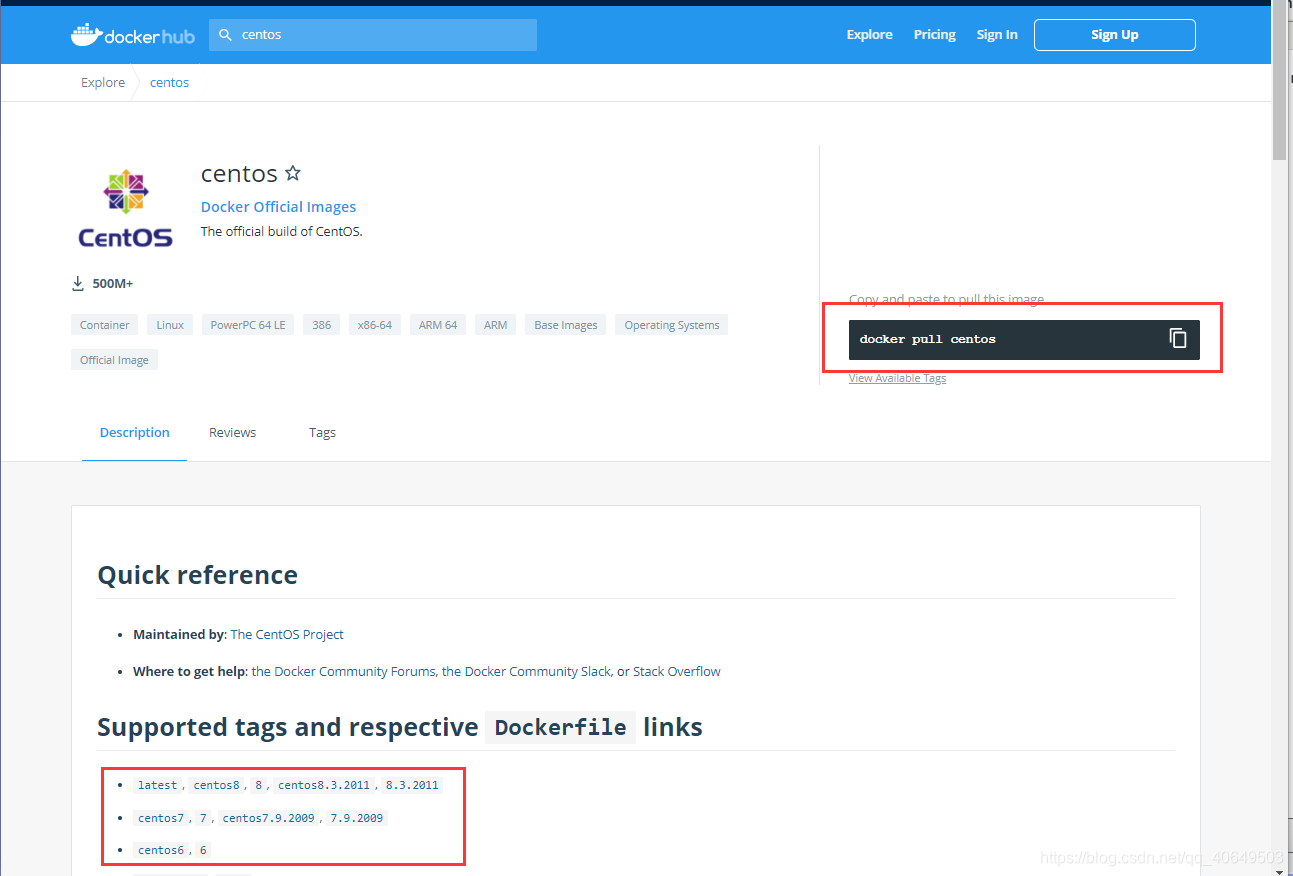Screen dimensions: 1293x876
Task: Click the 500M+ downloads text
Action: click(x=112, y=284)
